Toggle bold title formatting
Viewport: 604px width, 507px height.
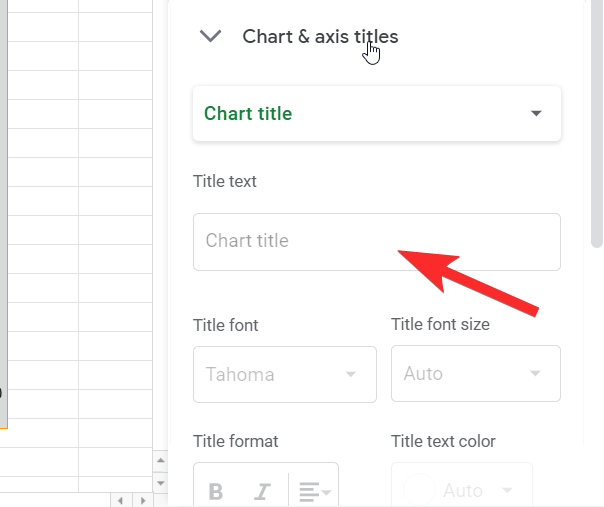[x=215, y=491]
